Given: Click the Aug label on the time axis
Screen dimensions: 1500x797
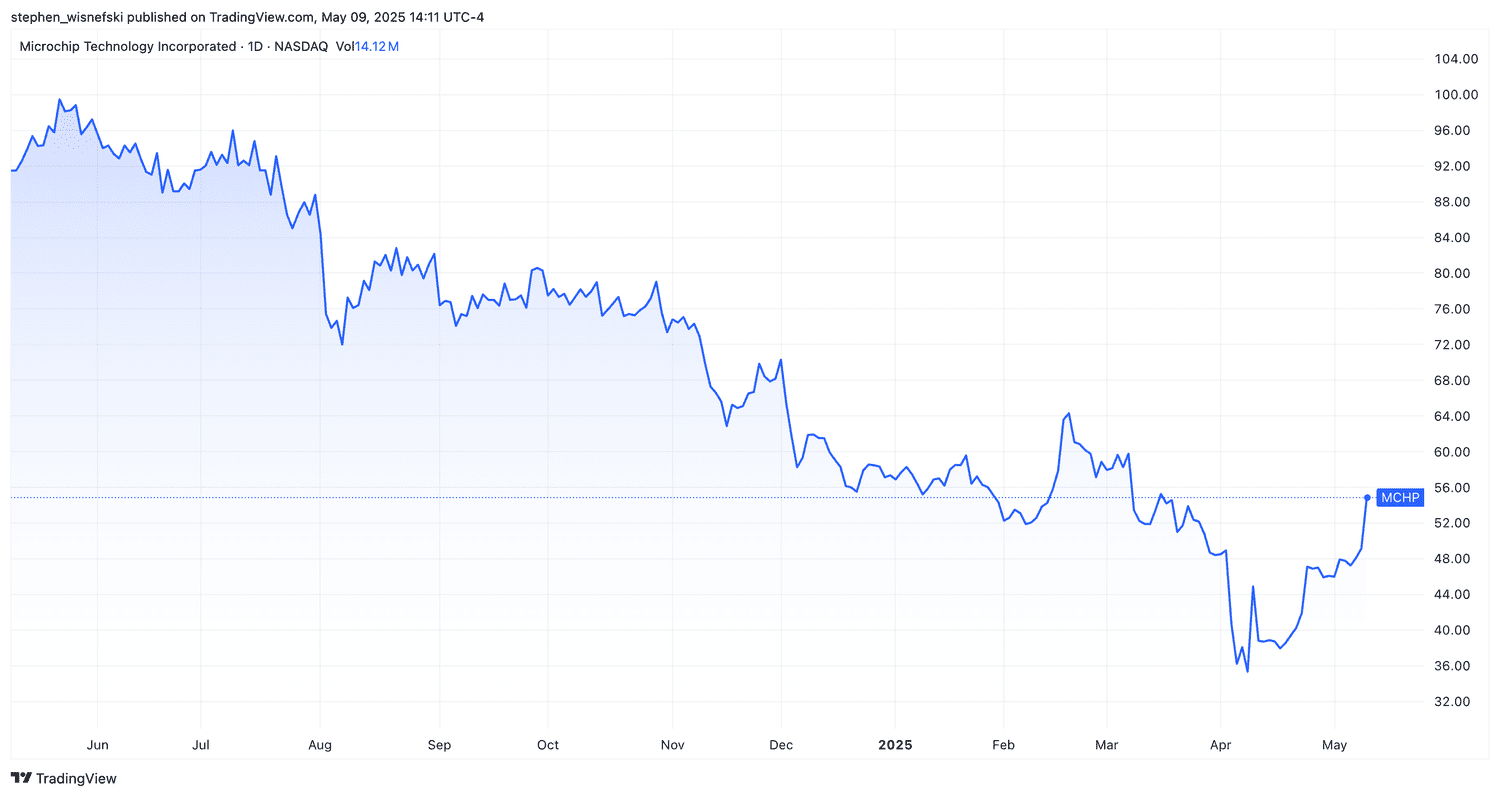Looking at the screenshot, I should pos(319,745).
